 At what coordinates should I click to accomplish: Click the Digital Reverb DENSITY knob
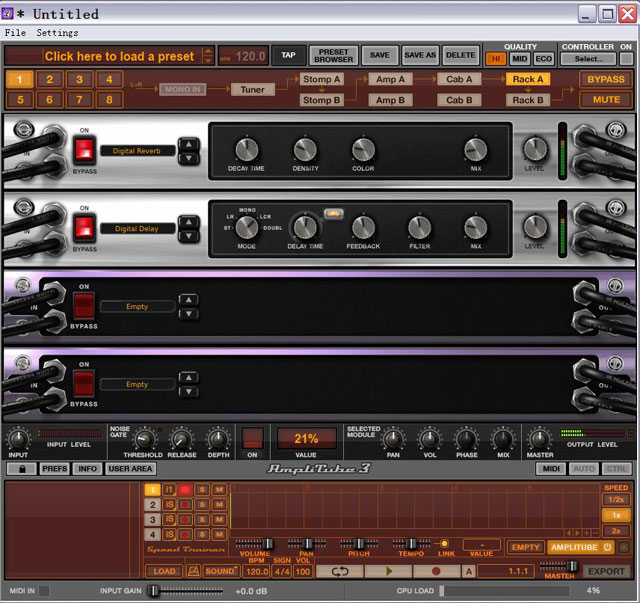pyautogui.click(x=305, y=149)
